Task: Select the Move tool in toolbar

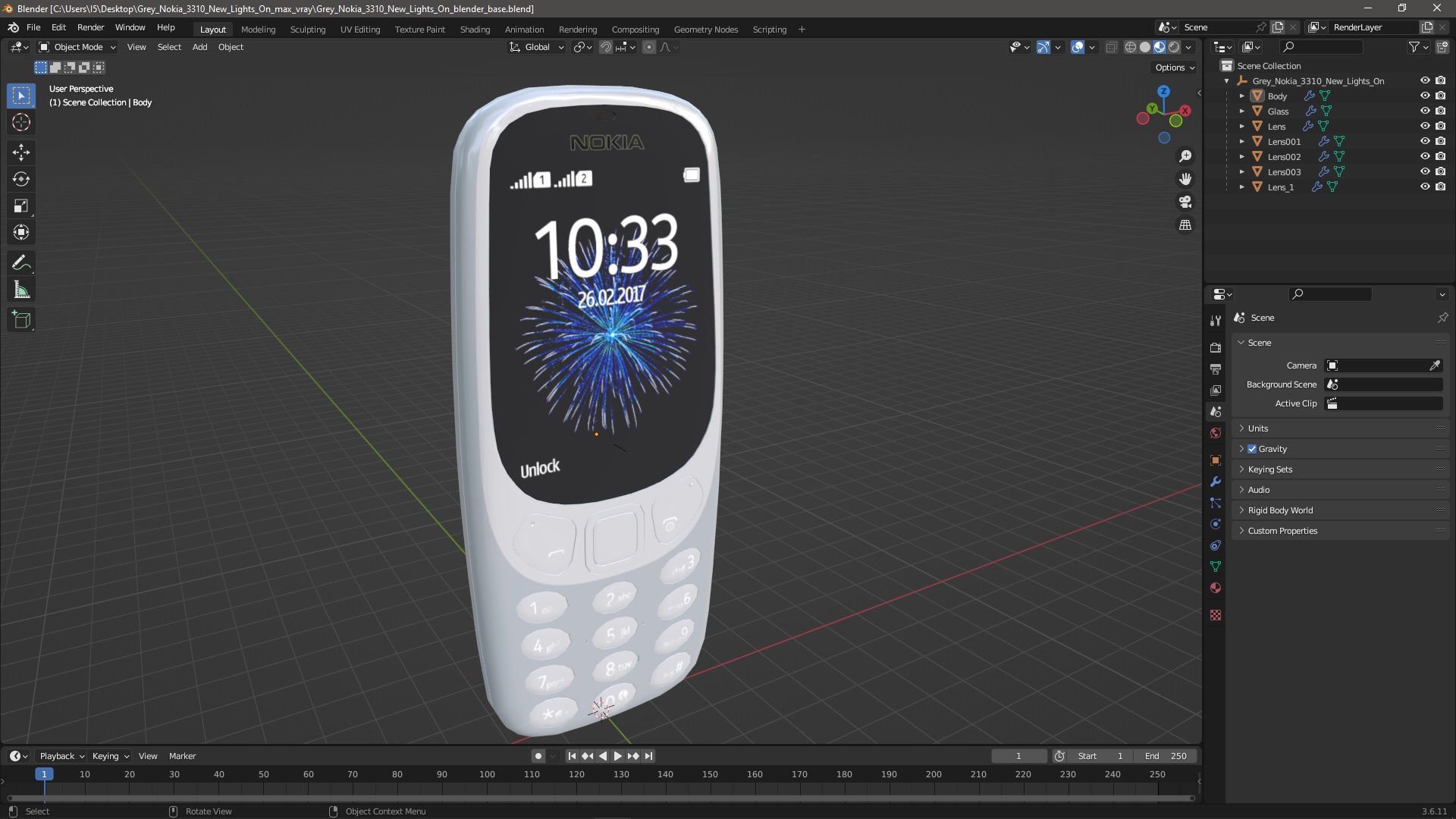Action: [x=21, y=152]
